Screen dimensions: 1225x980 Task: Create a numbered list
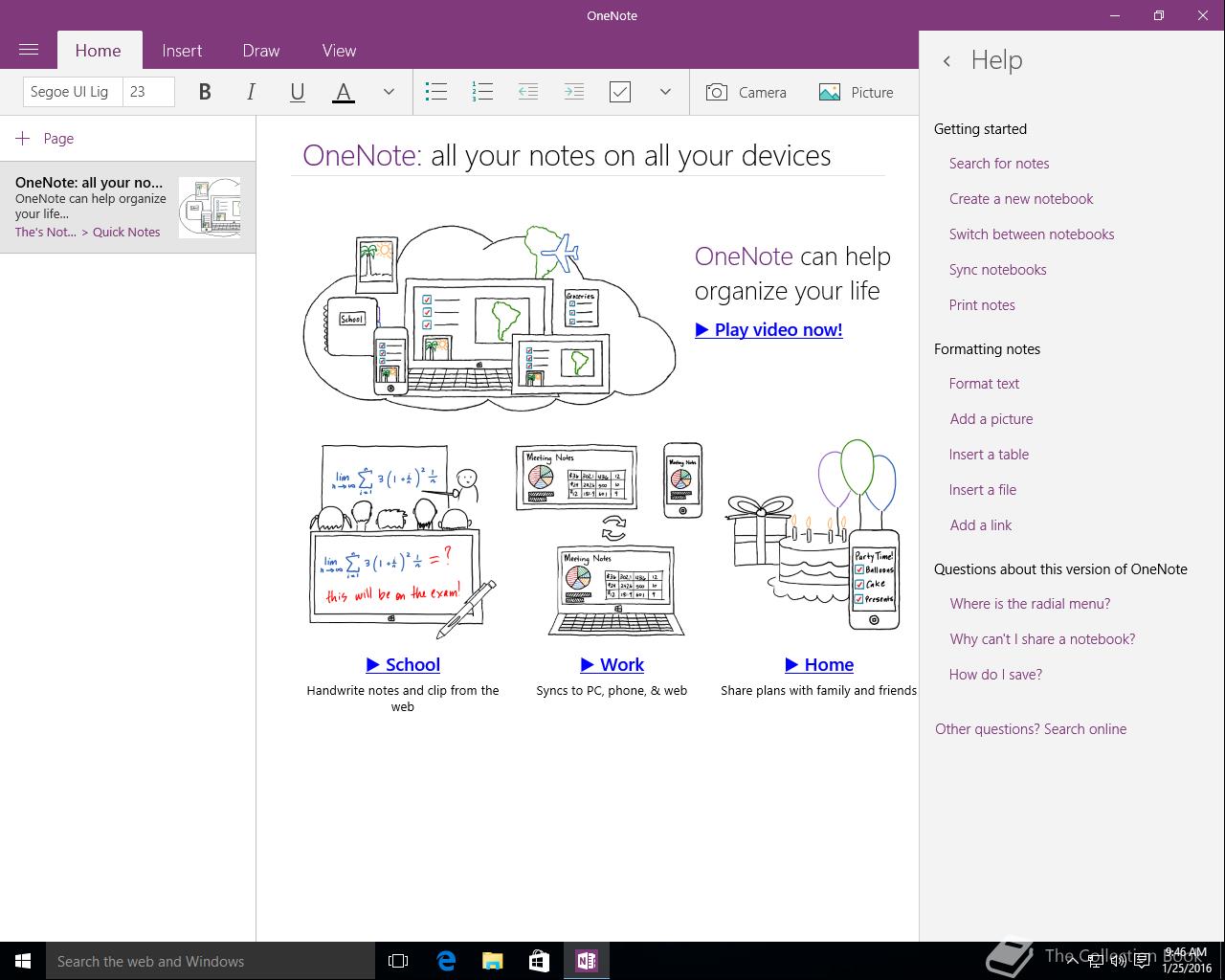point(482,92)
